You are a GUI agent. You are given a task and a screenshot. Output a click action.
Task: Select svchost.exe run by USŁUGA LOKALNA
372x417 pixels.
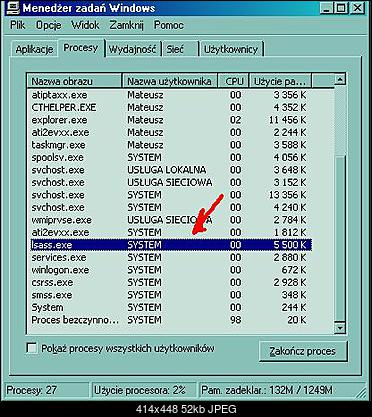pyautogui.click(x=170, y=170)
